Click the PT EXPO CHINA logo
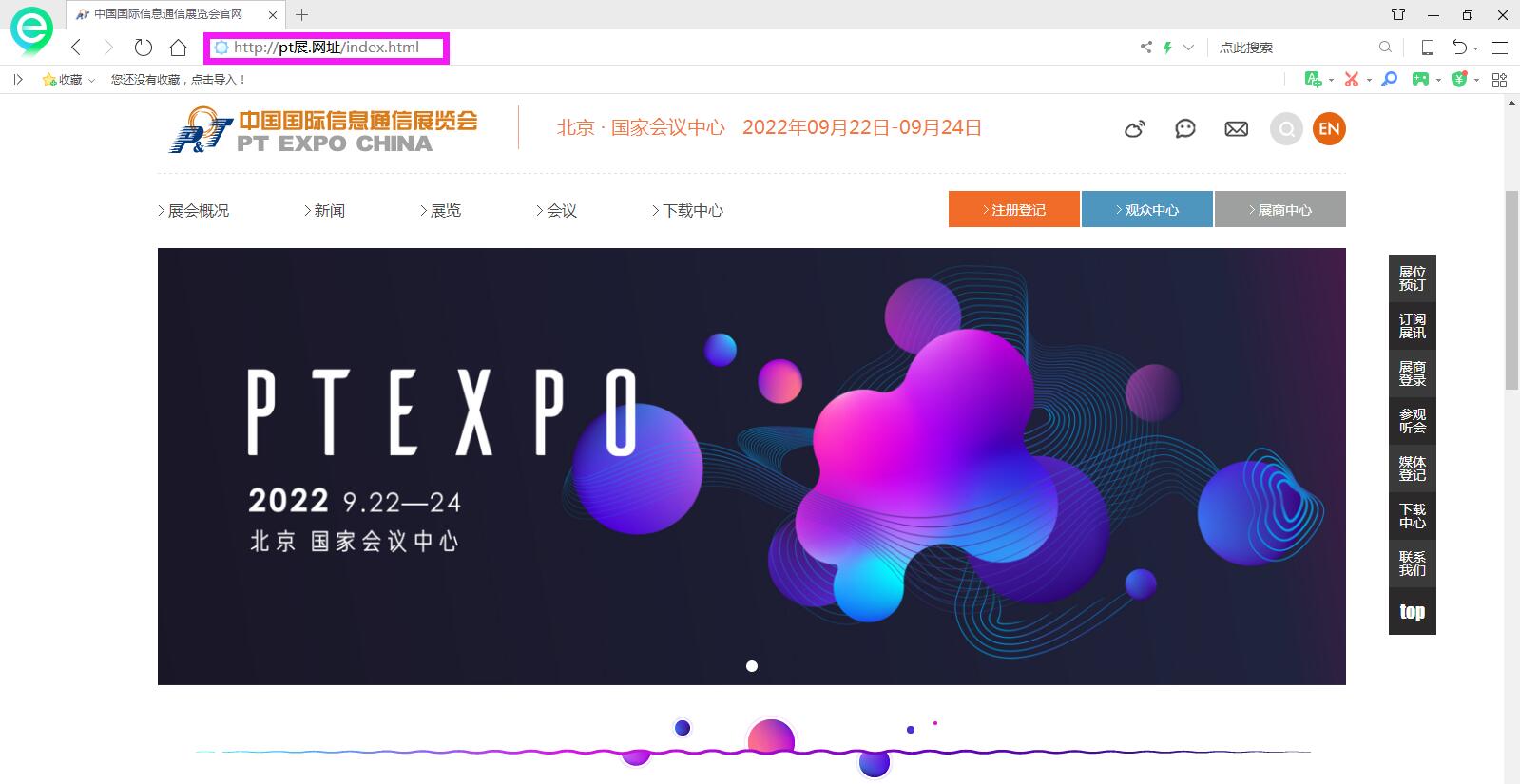The height and width of the screenshot is (784, 1520). click(323, 129)
